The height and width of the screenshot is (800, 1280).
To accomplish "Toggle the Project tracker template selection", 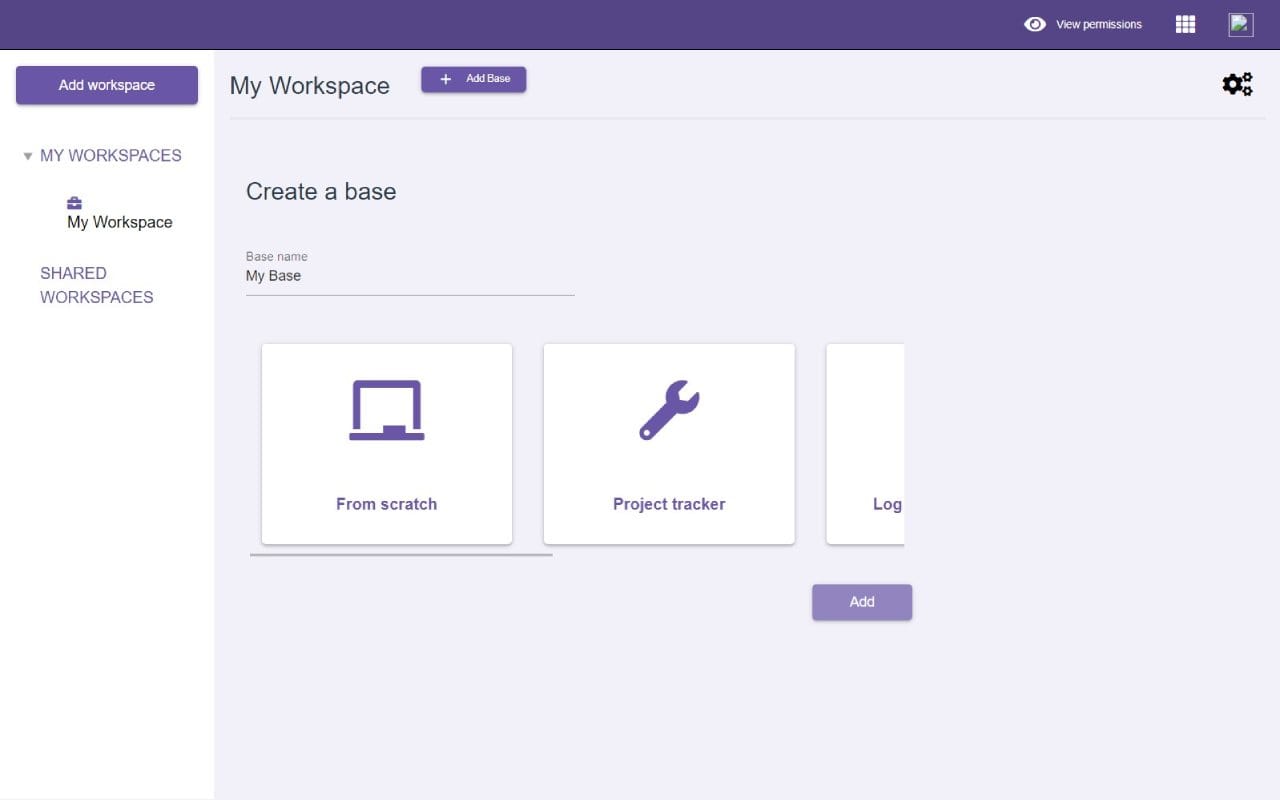I will (x=668, y=443).
